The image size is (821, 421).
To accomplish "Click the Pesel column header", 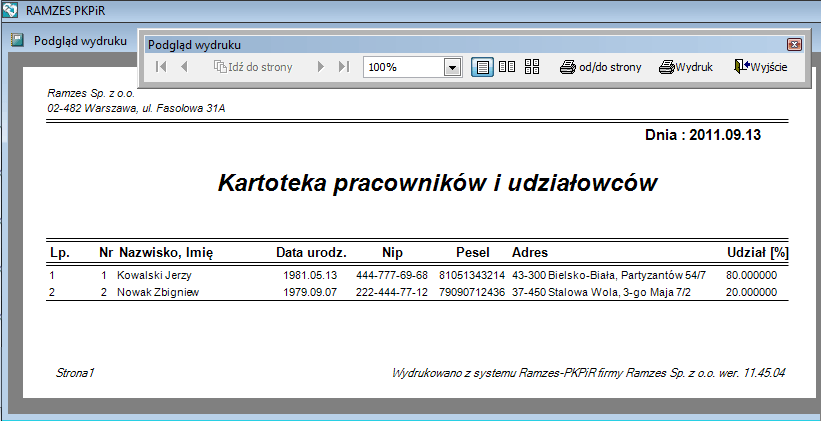I will (x=473, y=252).
